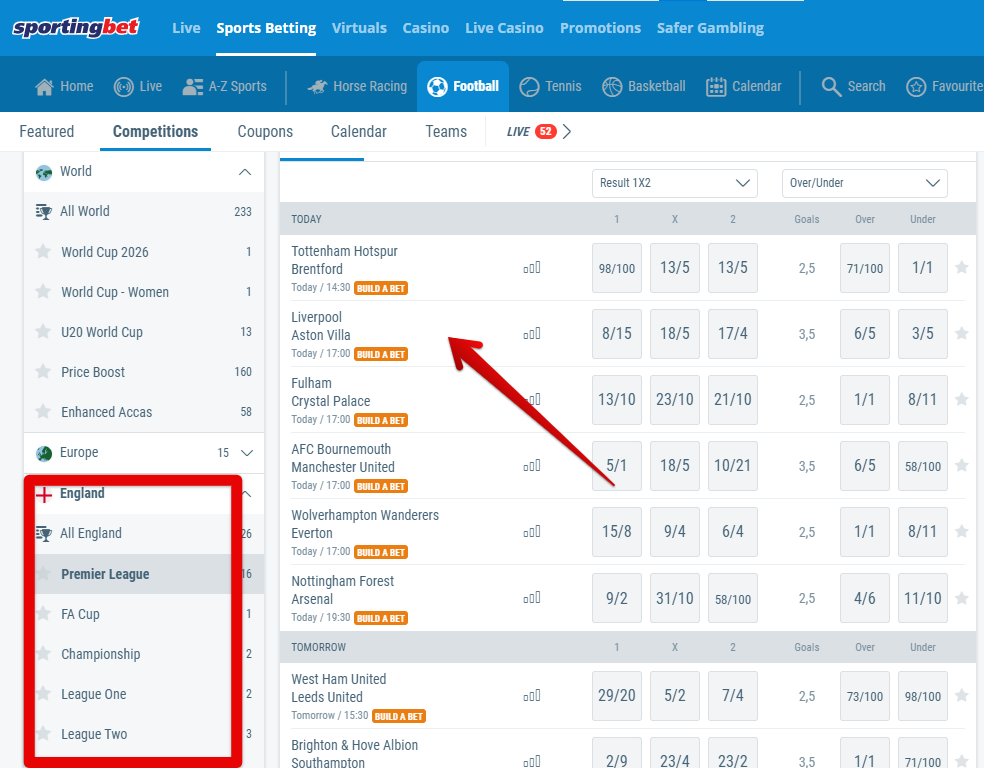Screen dimensions: 984x768
Task: Open the Promotions menu item
Action: point(601,28)
